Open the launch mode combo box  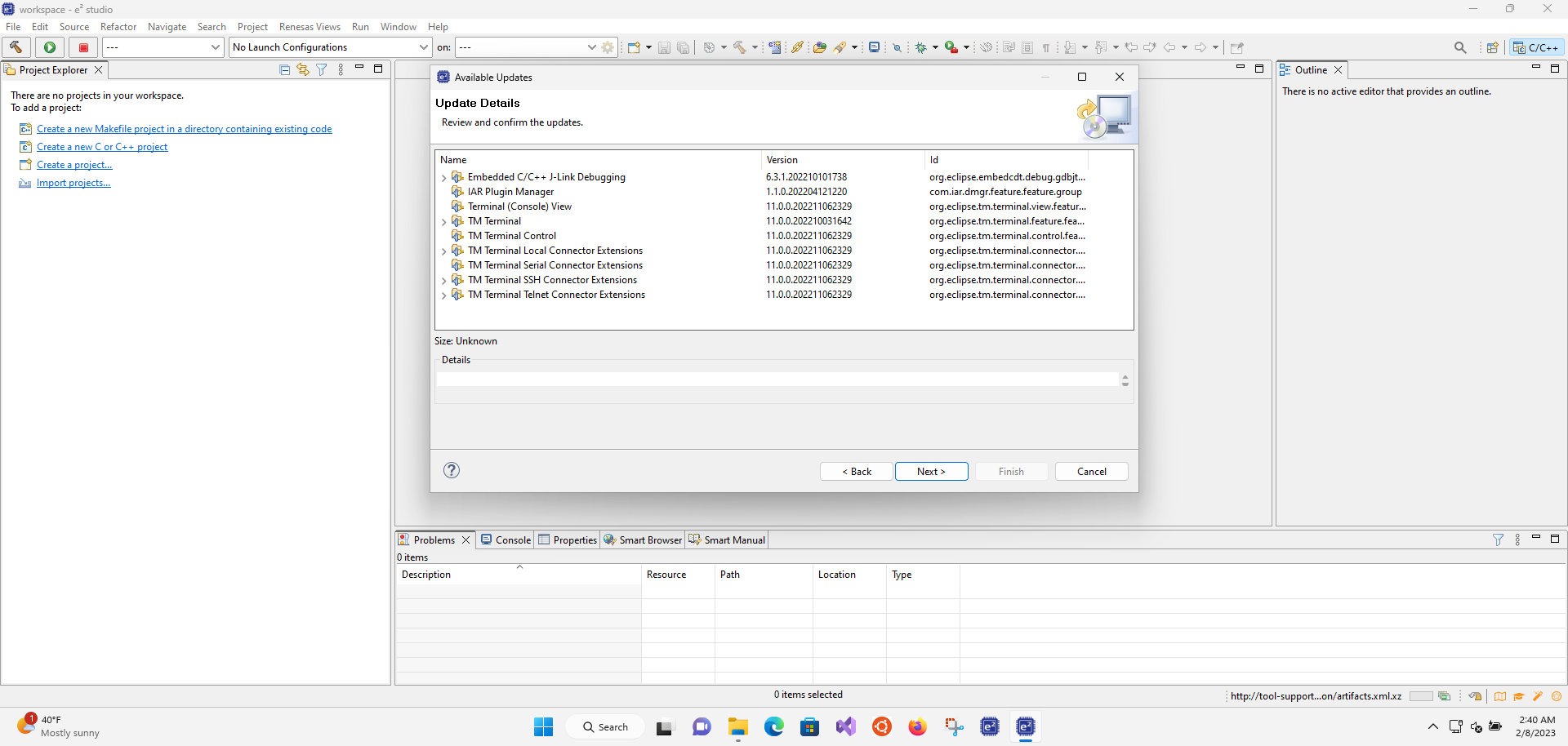pos(163,47)
